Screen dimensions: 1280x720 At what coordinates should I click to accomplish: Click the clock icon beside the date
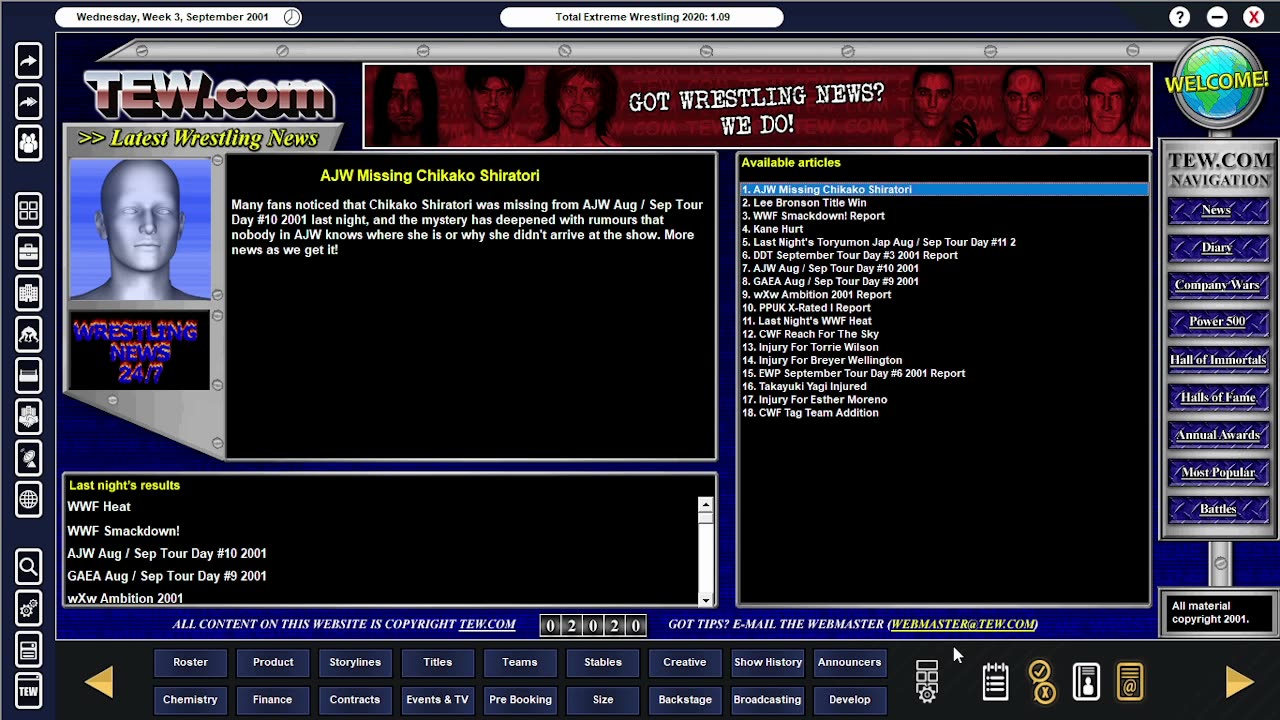tap(291, 17)
